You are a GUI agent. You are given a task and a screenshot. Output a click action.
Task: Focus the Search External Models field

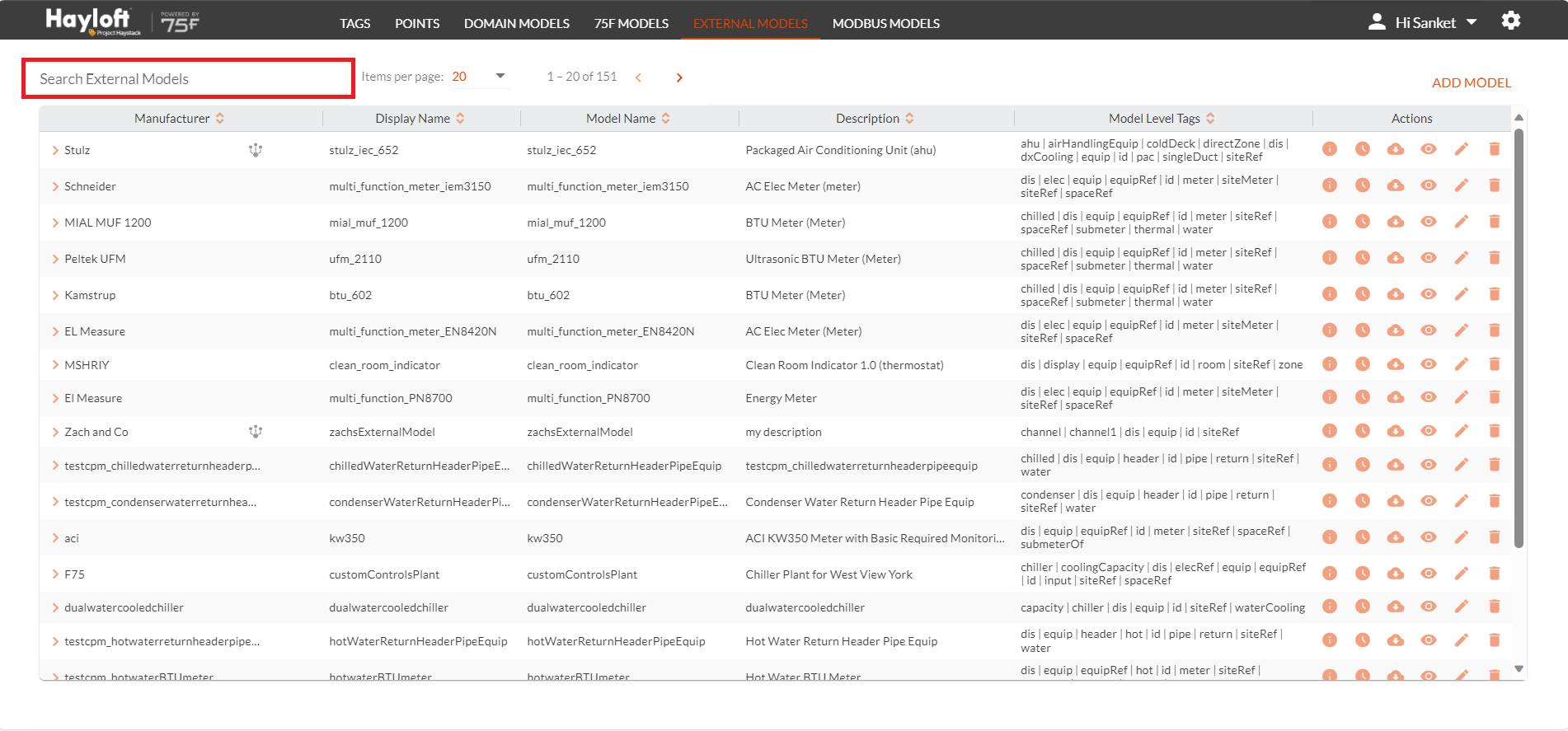pyautogui.click(x=188, y=79)
